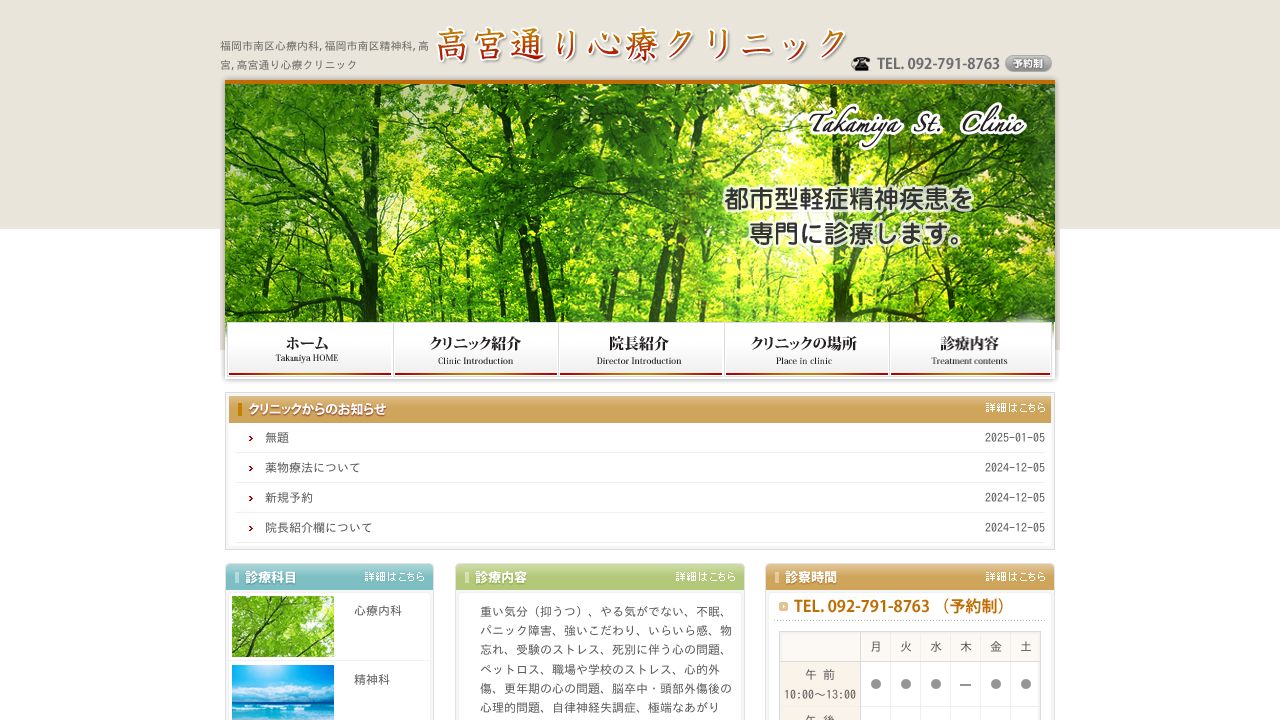This screenshot has height=720, width=1280.
Task: Click the arrow icon before 新規予約
Action: pyautogui.click(x=251, y=498)
